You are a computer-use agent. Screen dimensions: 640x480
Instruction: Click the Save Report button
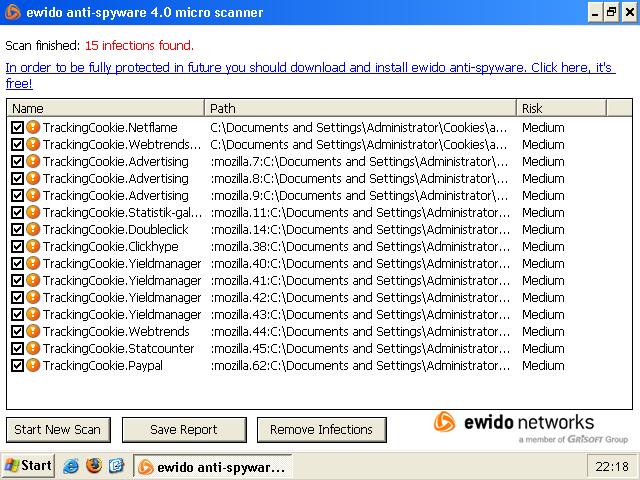click(x=184, y=429)
